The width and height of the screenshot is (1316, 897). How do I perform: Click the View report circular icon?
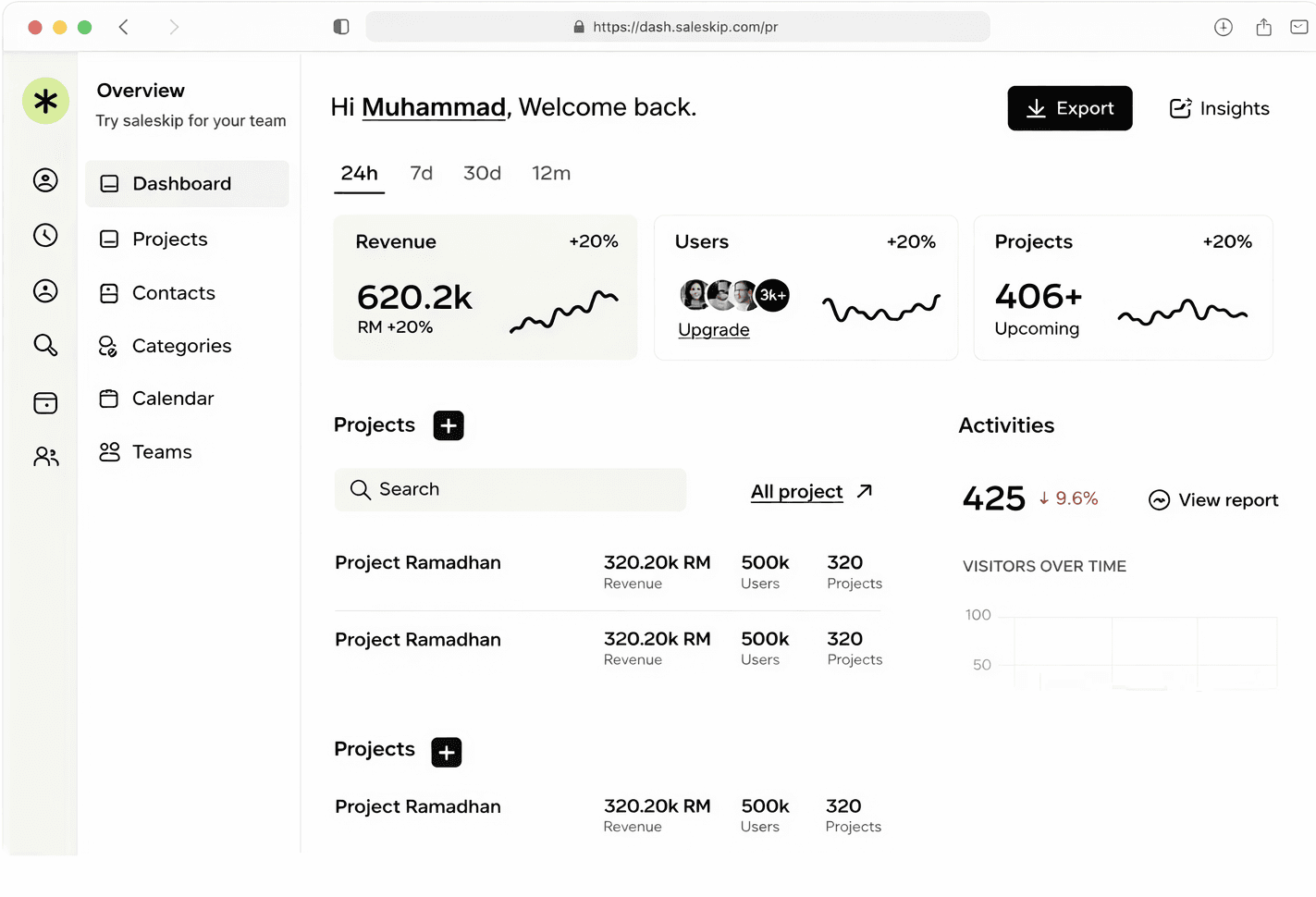click(1159, 499)
